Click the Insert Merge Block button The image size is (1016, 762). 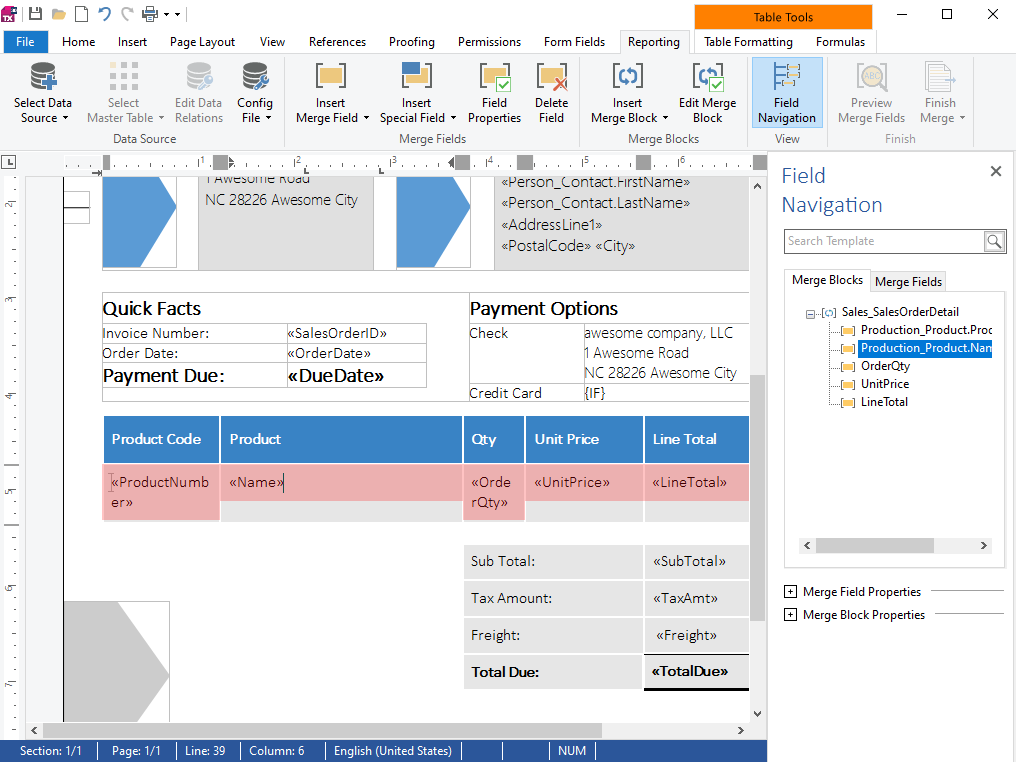click(627, 92)
